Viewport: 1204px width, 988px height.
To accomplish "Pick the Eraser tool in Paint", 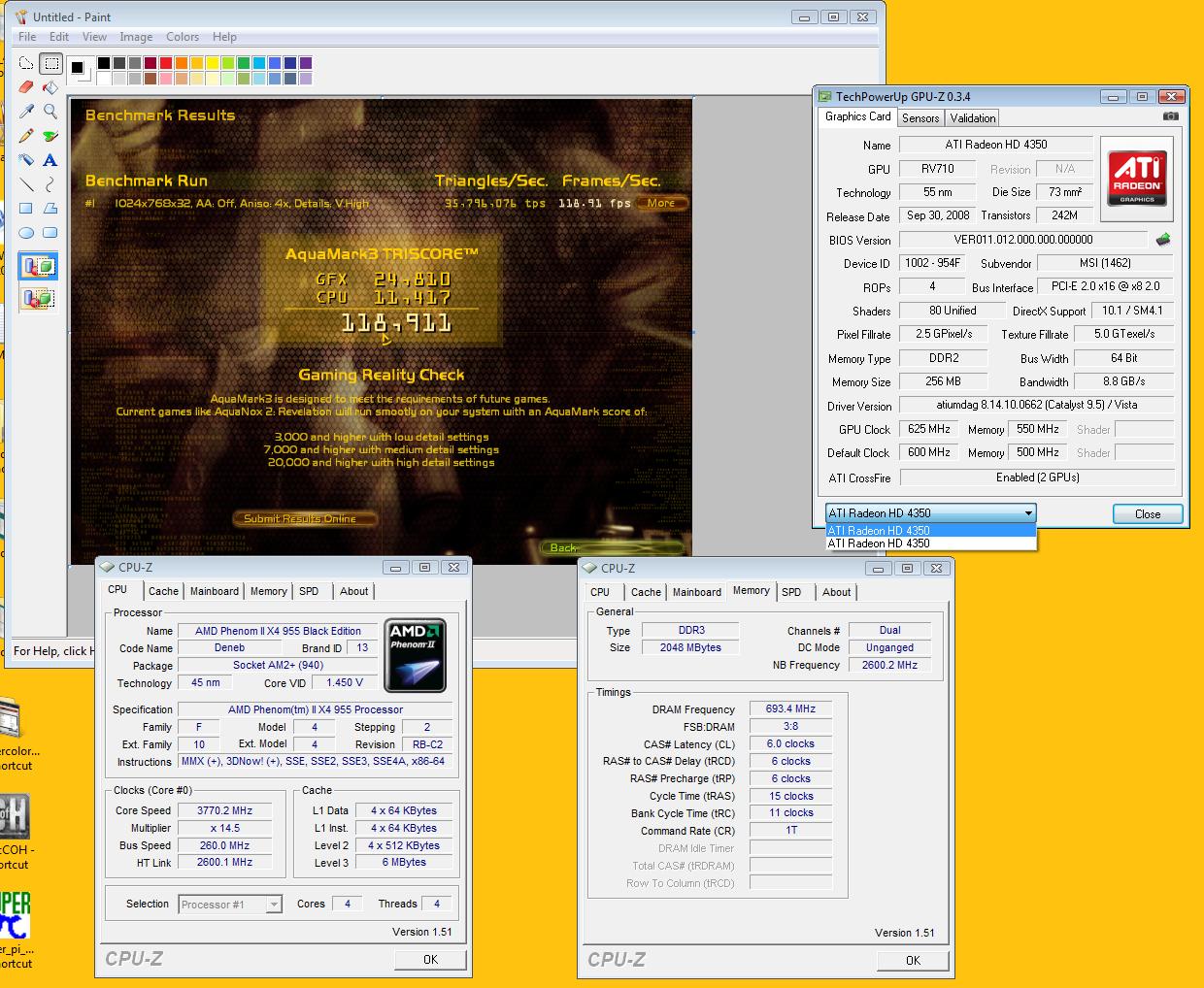I will pos(26,87).
